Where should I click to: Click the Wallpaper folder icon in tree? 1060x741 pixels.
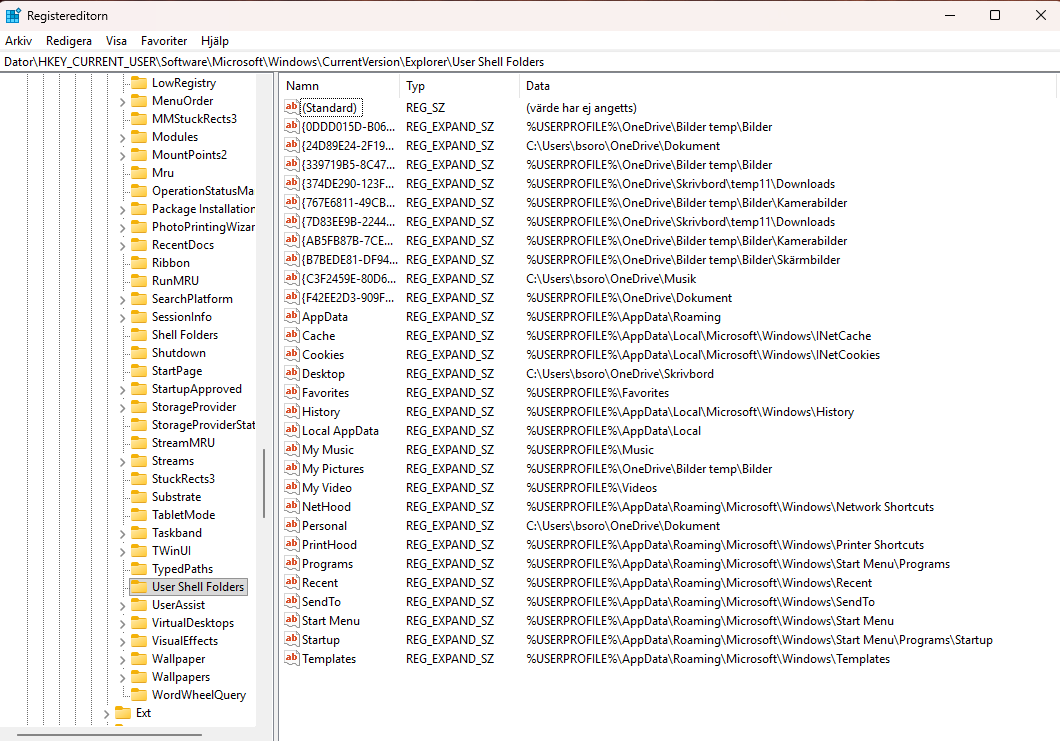pyautogui.click(x=139, y=659)
